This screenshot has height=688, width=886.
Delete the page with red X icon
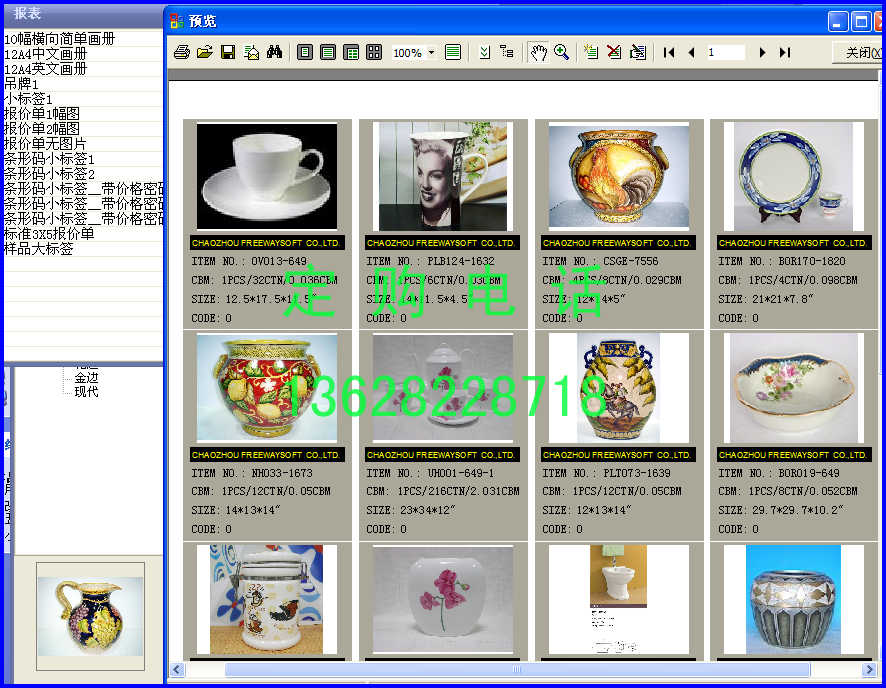click(614, 53)
